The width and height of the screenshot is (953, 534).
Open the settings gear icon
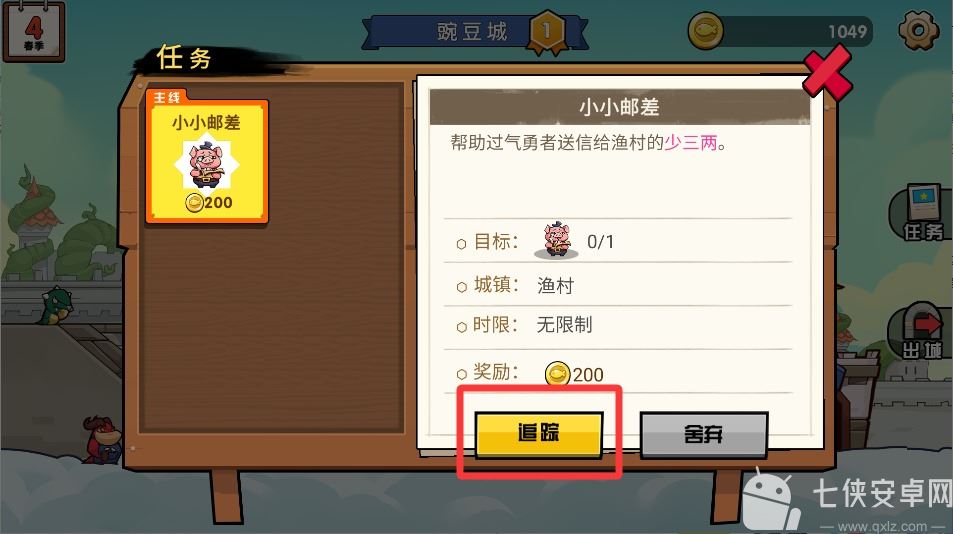pos(918,29)
